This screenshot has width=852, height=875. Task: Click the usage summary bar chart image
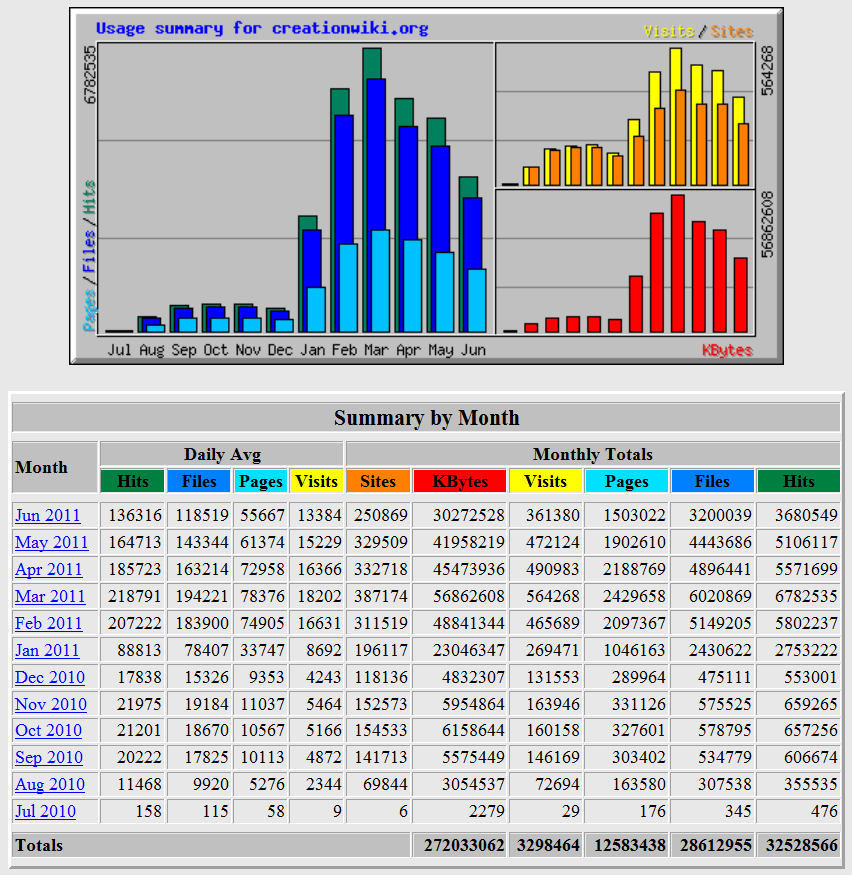coord(426,186)
